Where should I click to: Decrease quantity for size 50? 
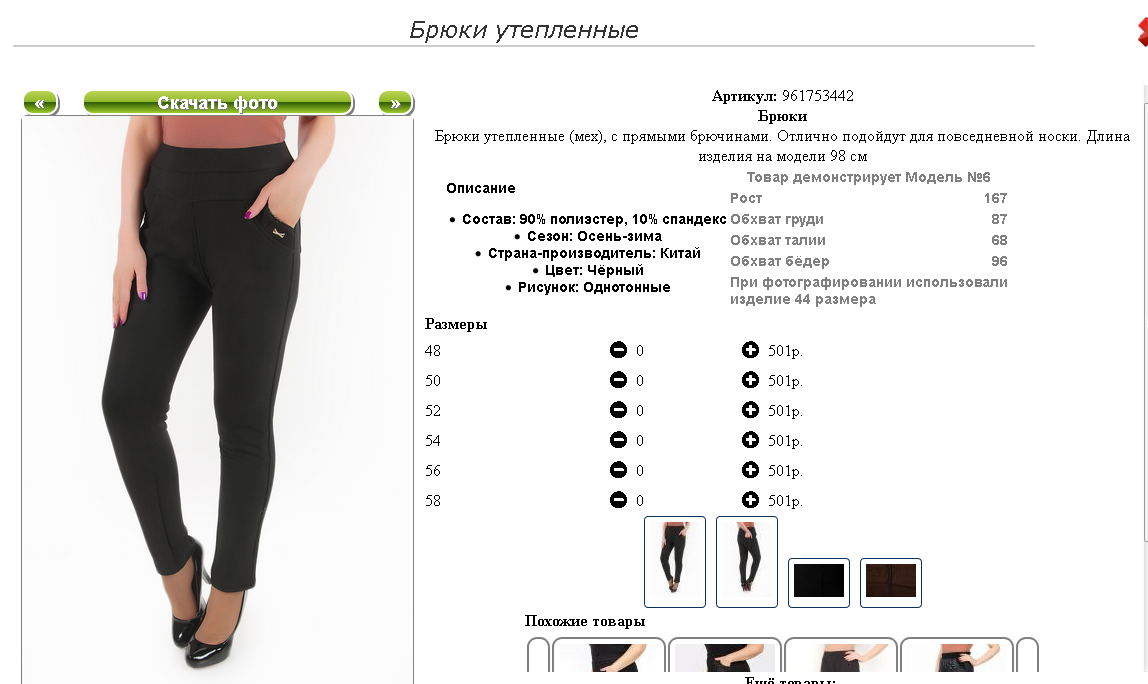[x=618, y=380]
